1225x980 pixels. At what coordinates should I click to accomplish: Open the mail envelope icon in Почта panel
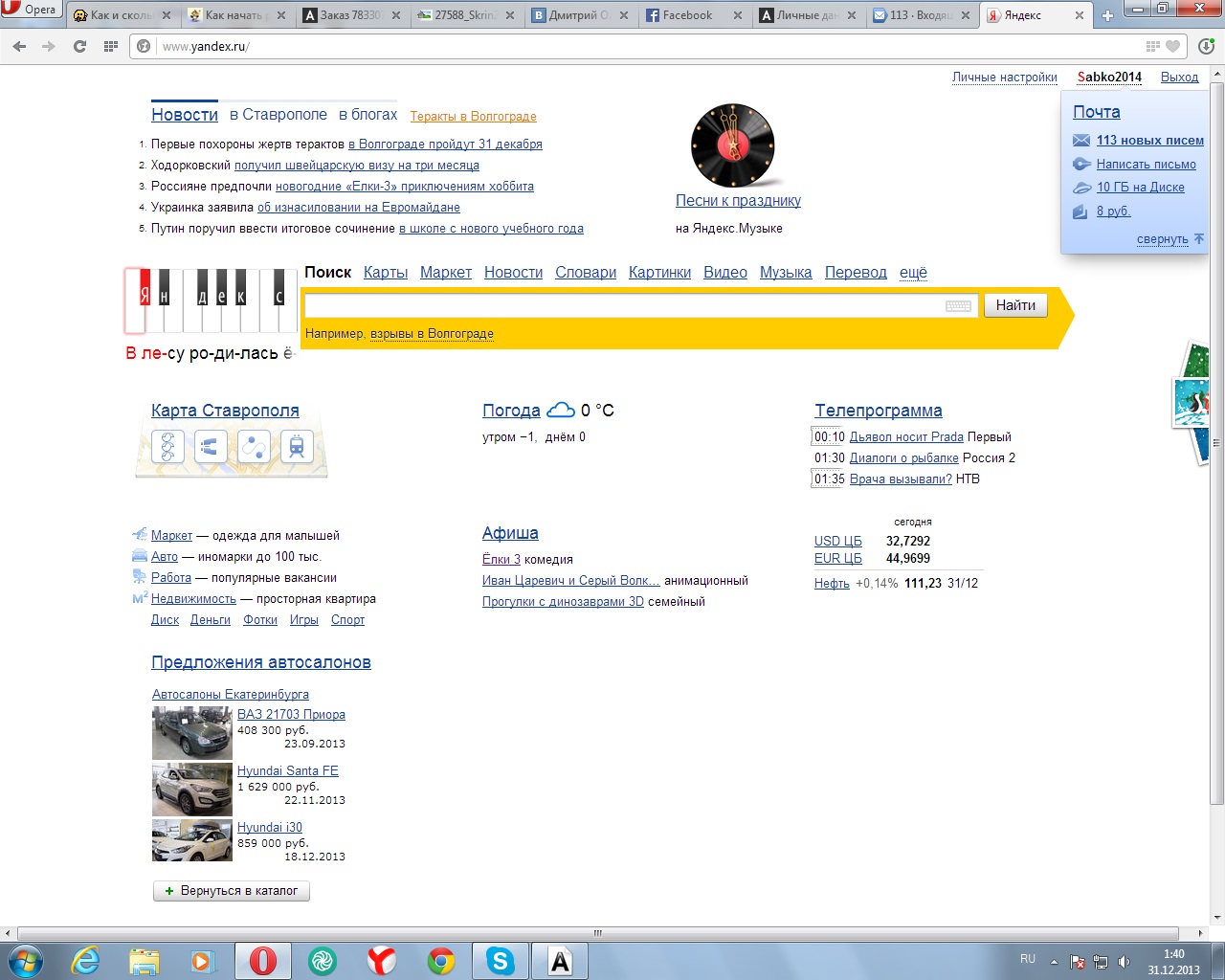(1081, 141)
